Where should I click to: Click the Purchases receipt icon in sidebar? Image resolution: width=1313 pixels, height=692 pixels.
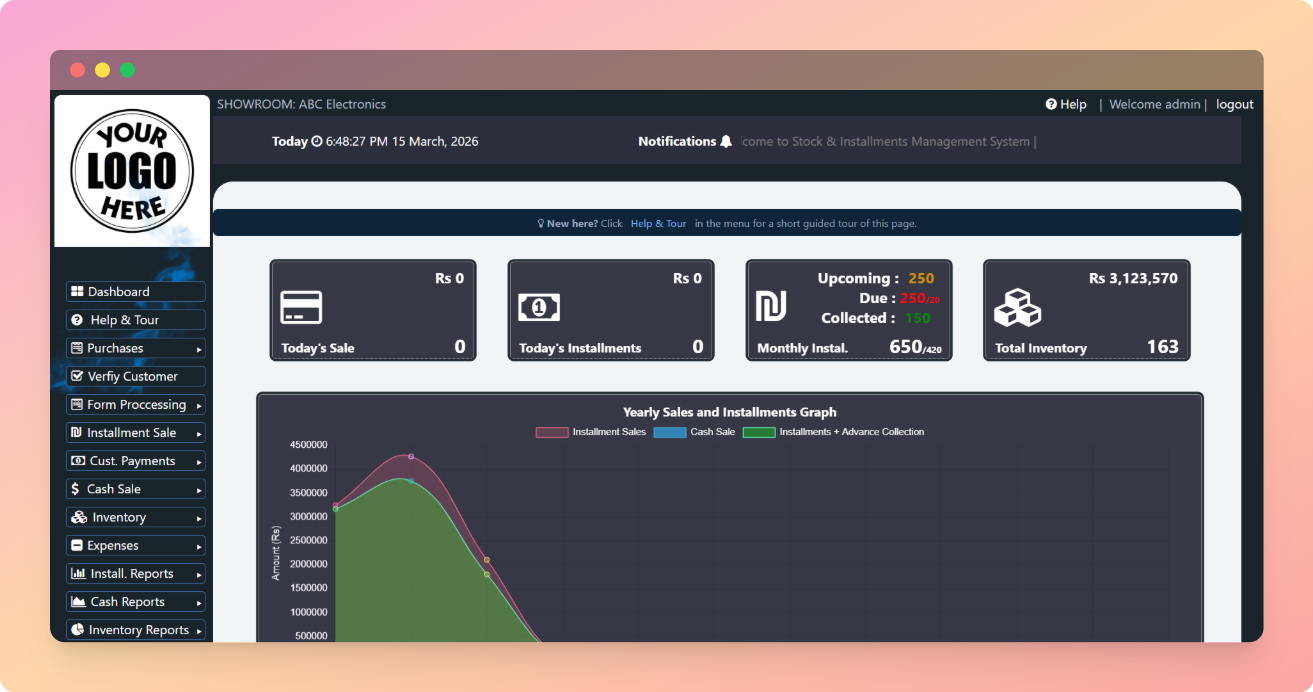tap(77, 348)
